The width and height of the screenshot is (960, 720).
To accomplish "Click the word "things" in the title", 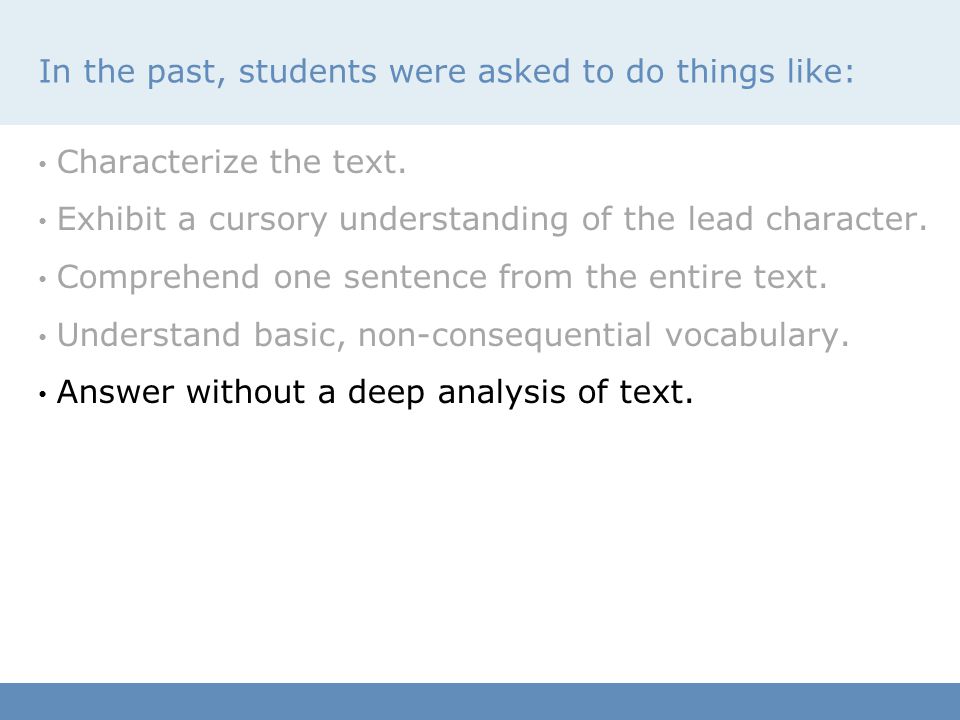I will (726, 73).
